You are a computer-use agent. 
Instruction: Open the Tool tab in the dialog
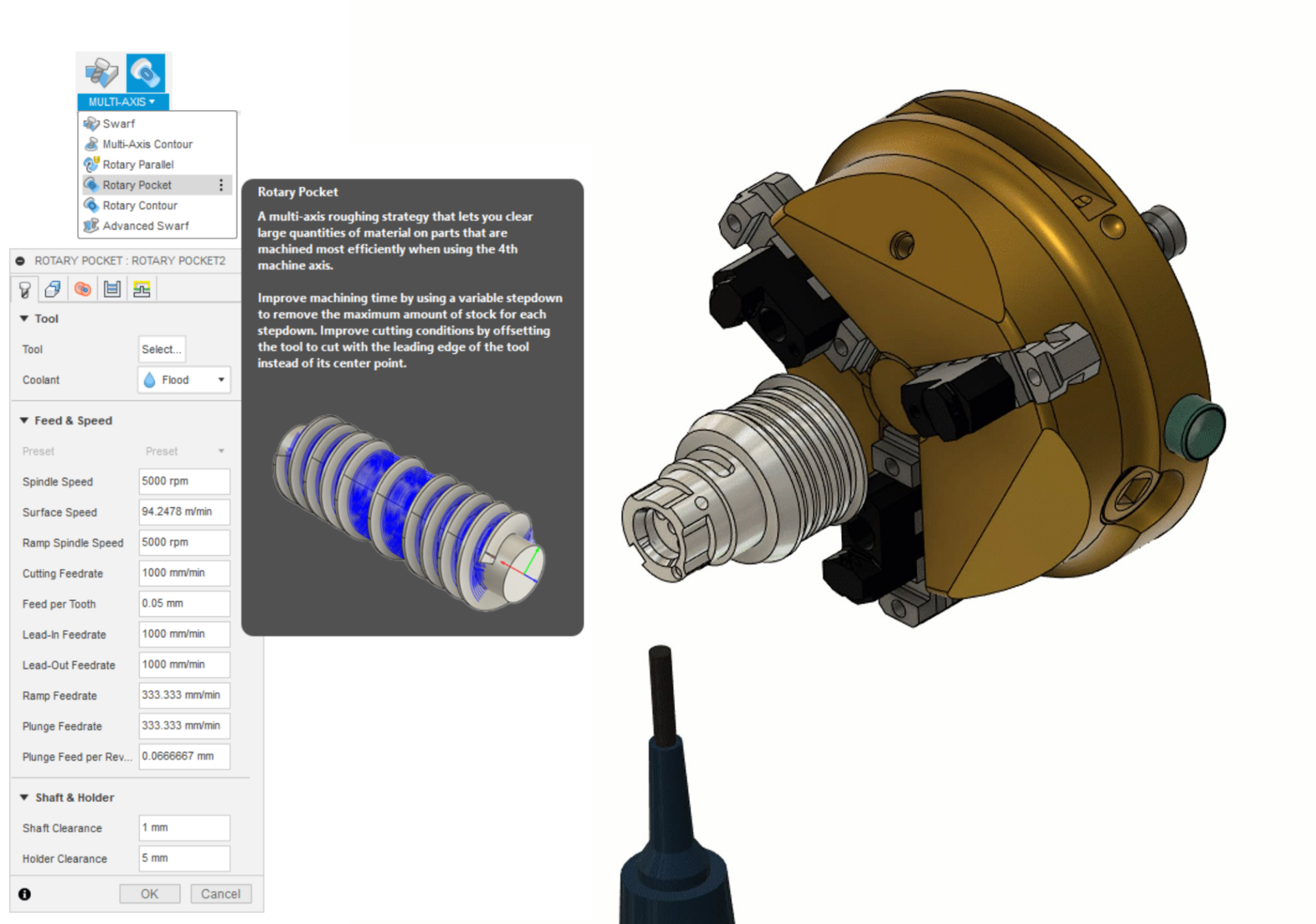tap(25, 289)
